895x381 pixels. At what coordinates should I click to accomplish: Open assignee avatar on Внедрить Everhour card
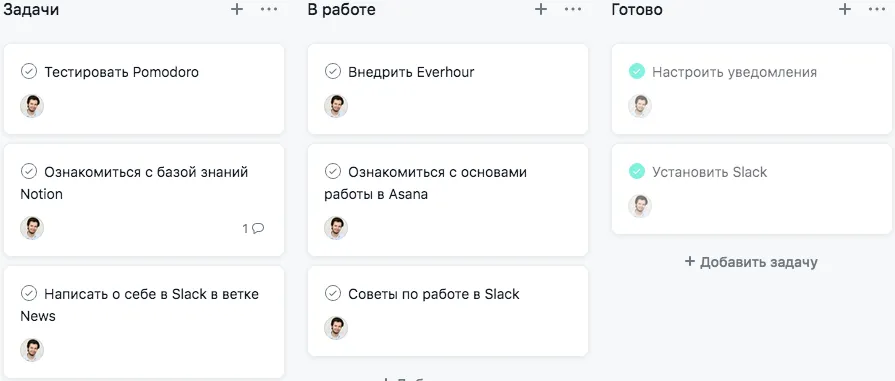pos(336,106)
